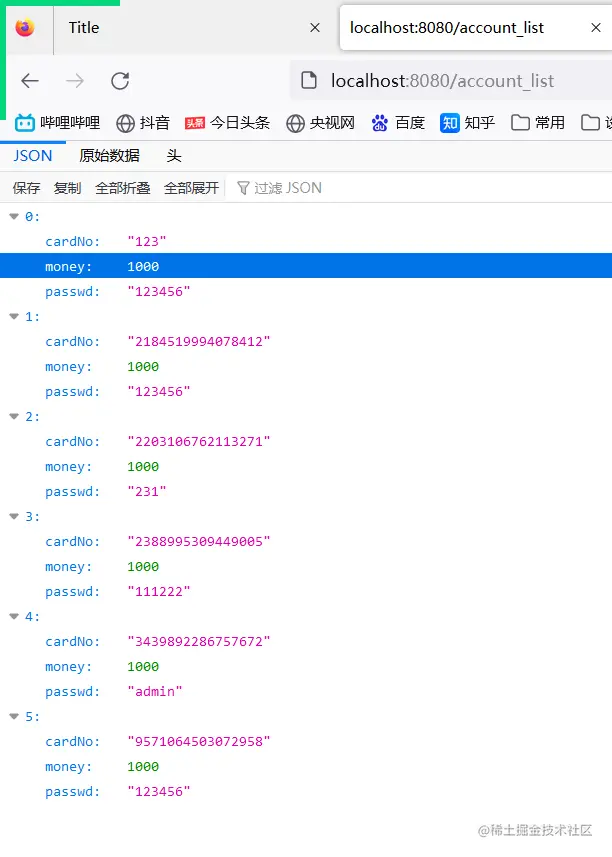
Task: Click the URL address bar
Action: click(x=451, y=81)
